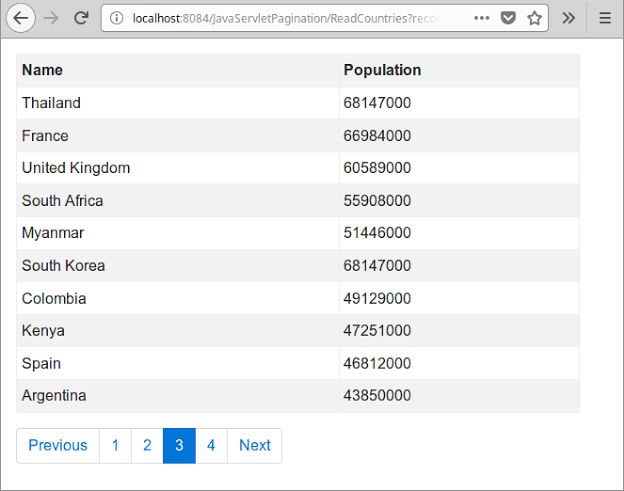Select the active page 3 button
This screenshot has width=624, height=491.
pos(179,446)
